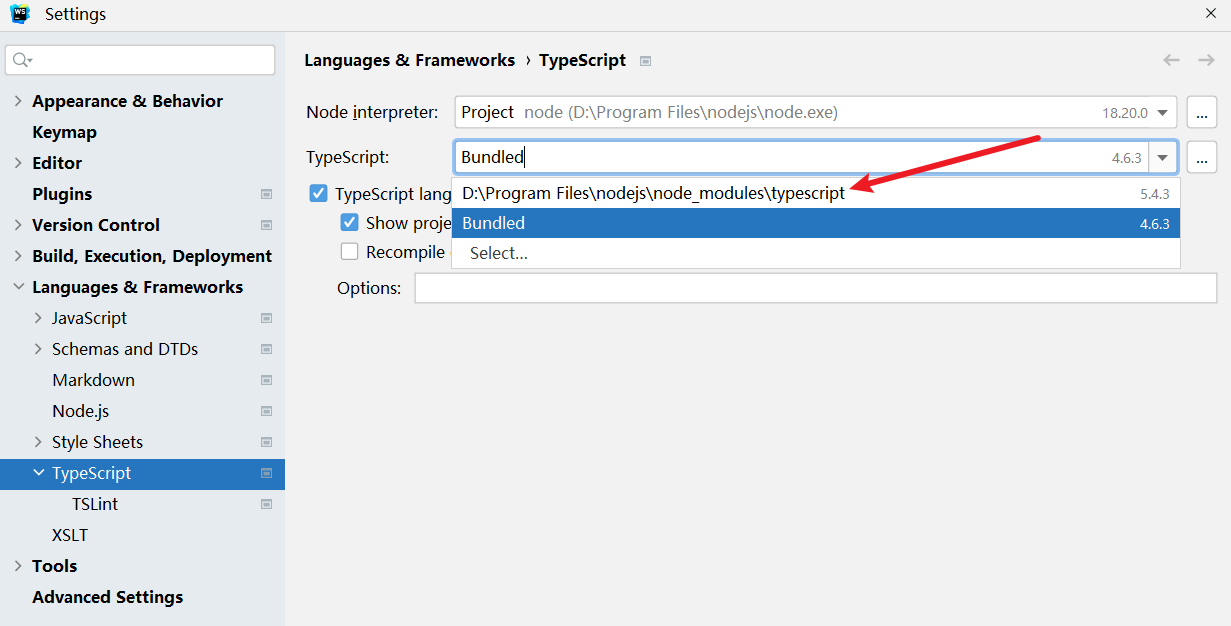The image size is (1231, 626).
Task: Expand Schemas and DTDs node
Action: [x=38, y=349]
